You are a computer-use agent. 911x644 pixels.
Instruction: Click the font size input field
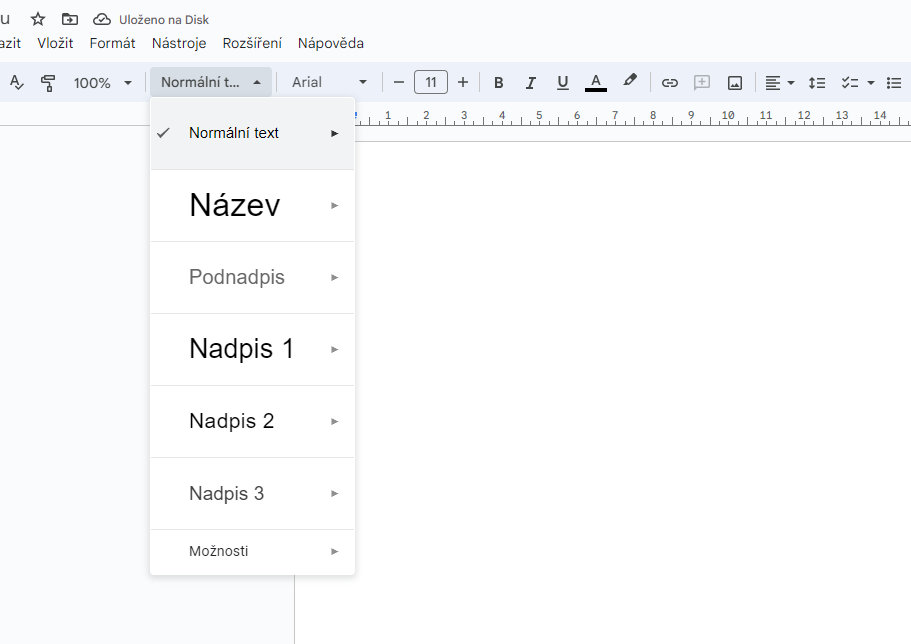[x=431, y=82]
